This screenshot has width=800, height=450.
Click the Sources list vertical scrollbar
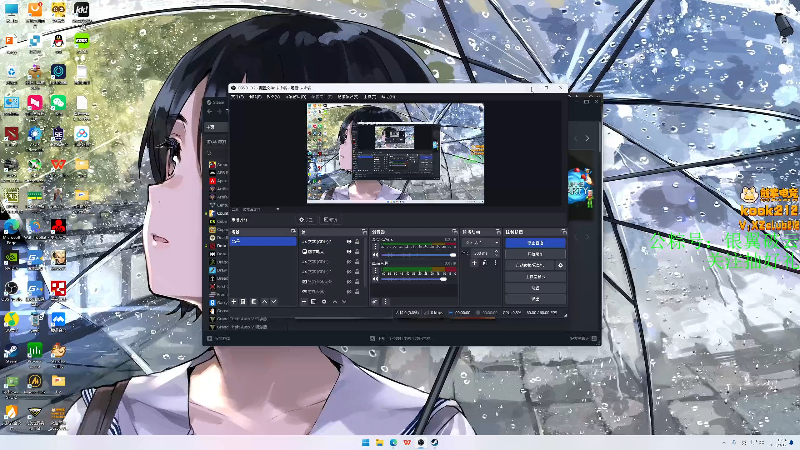(365, 262)
